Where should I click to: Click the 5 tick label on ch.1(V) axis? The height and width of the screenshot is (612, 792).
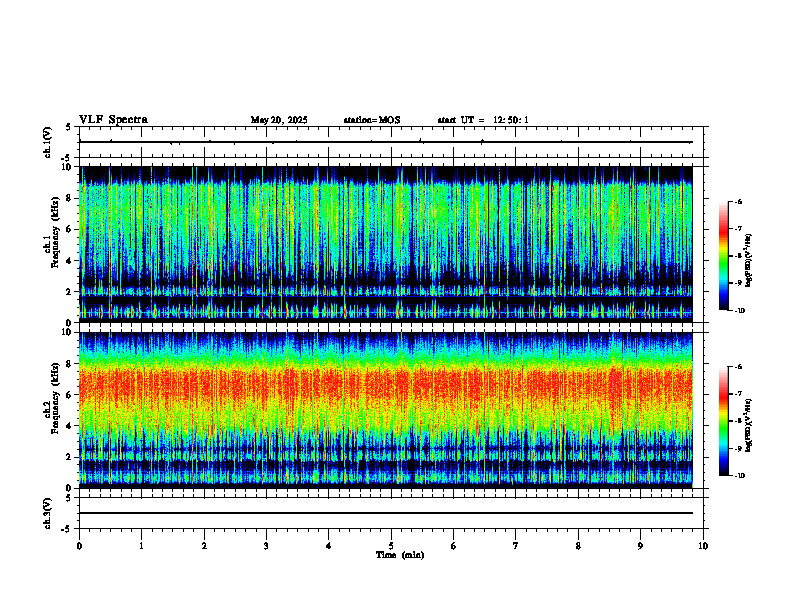point(68,127)
